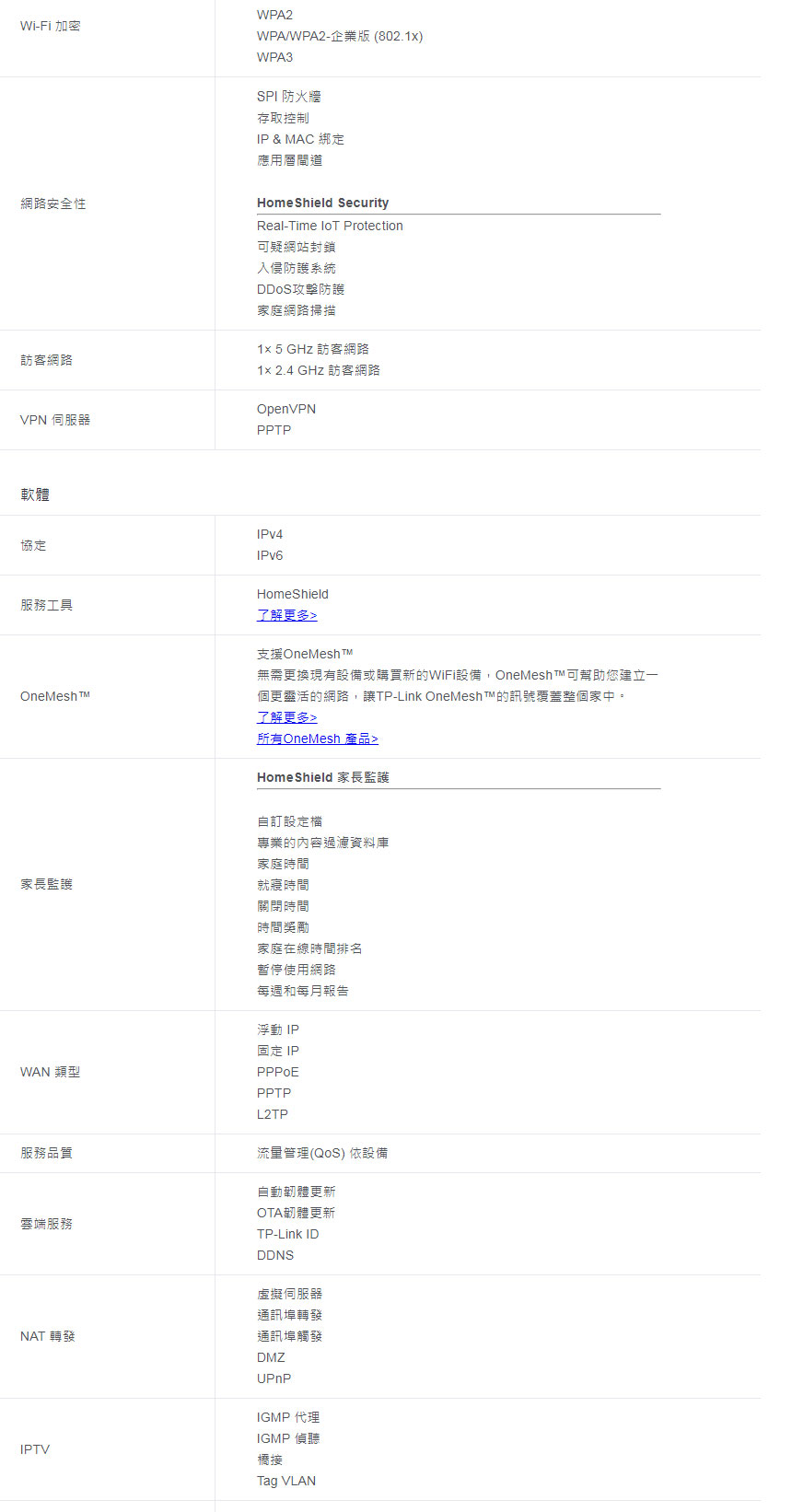Select the 家庭網路掃描 entry

(x=296, y=310)
